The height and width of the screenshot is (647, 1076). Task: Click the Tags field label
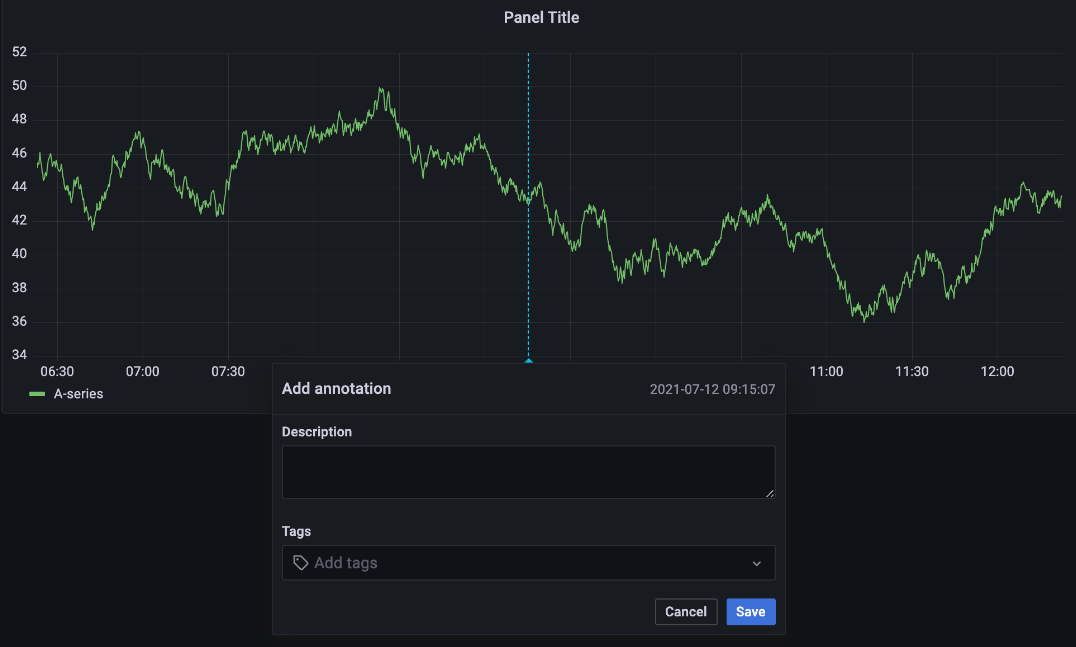click(297, 531)
